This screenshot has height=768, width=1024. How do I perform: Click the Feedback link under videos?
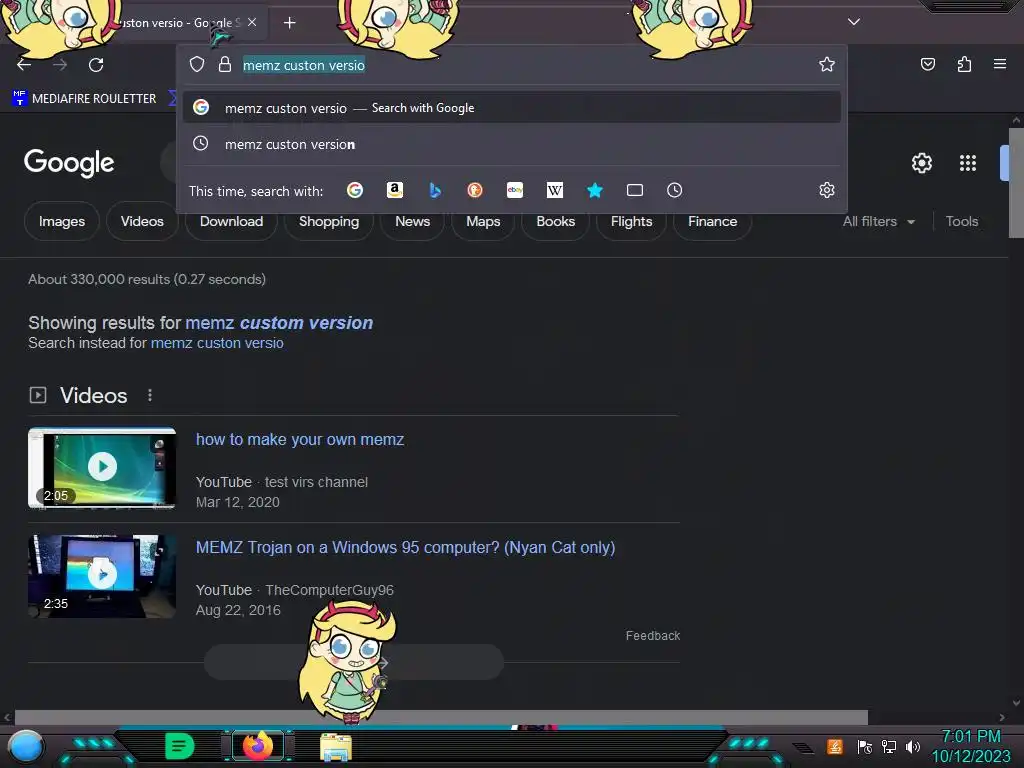coord(652,635)
